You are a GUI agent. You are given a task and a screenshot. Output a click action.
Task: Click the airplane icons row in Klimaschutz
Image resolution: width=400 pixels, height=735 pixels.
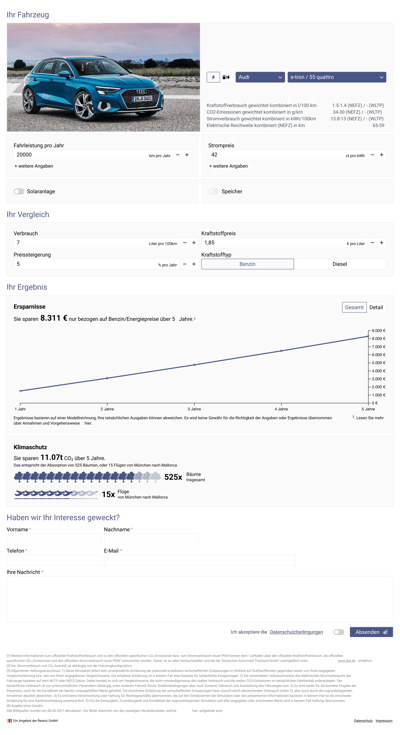coord(56,494)
